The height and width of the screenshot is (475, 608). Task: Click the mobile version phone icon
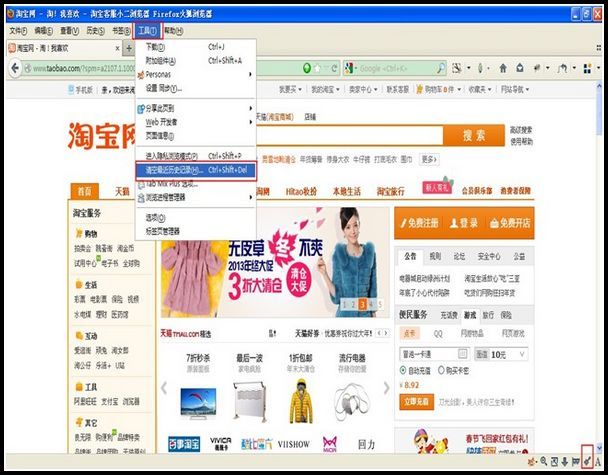tap(71, 90)
